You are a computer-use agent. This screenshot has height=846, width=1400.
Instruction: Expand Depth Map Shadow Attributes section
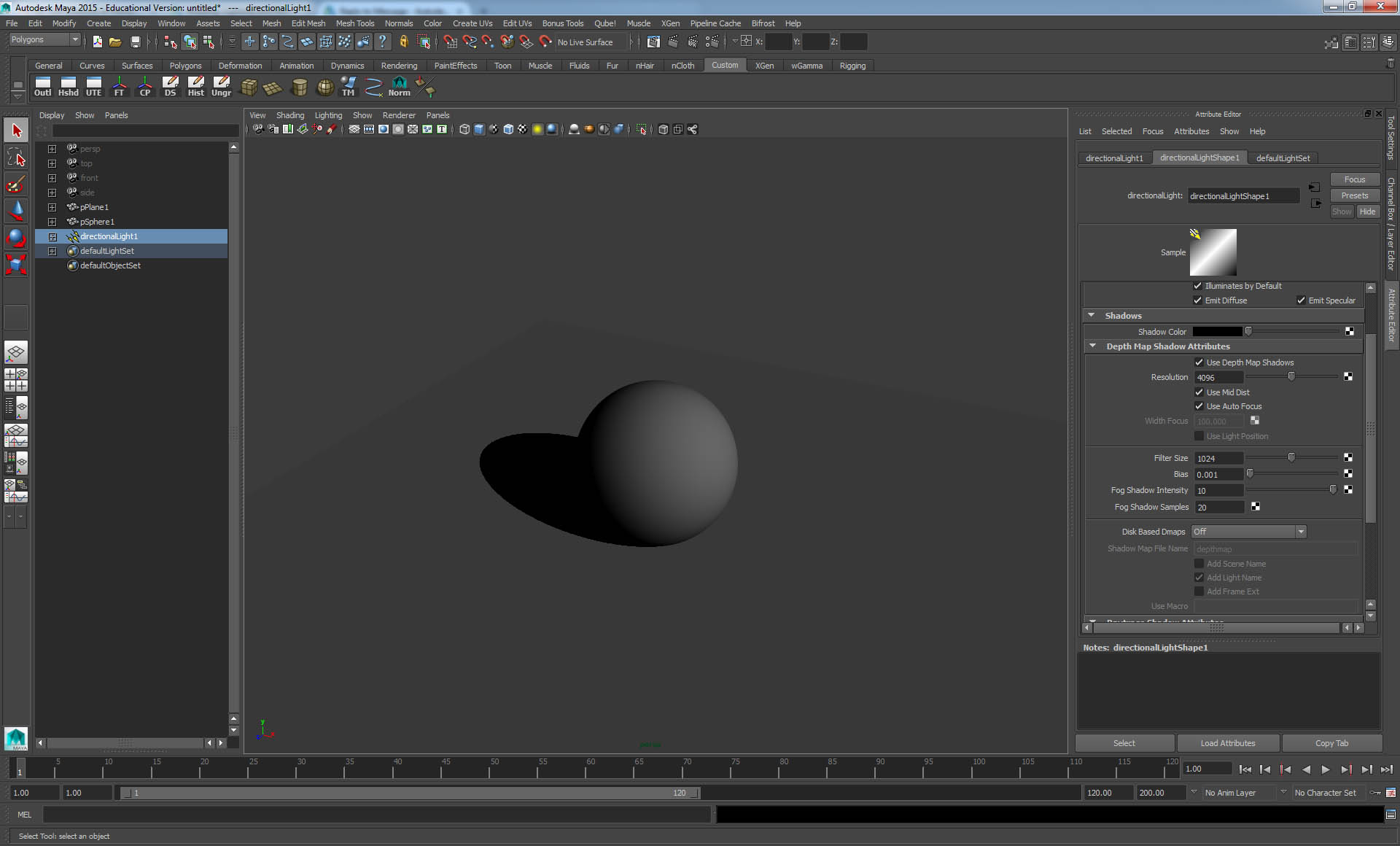point(1092,346)
